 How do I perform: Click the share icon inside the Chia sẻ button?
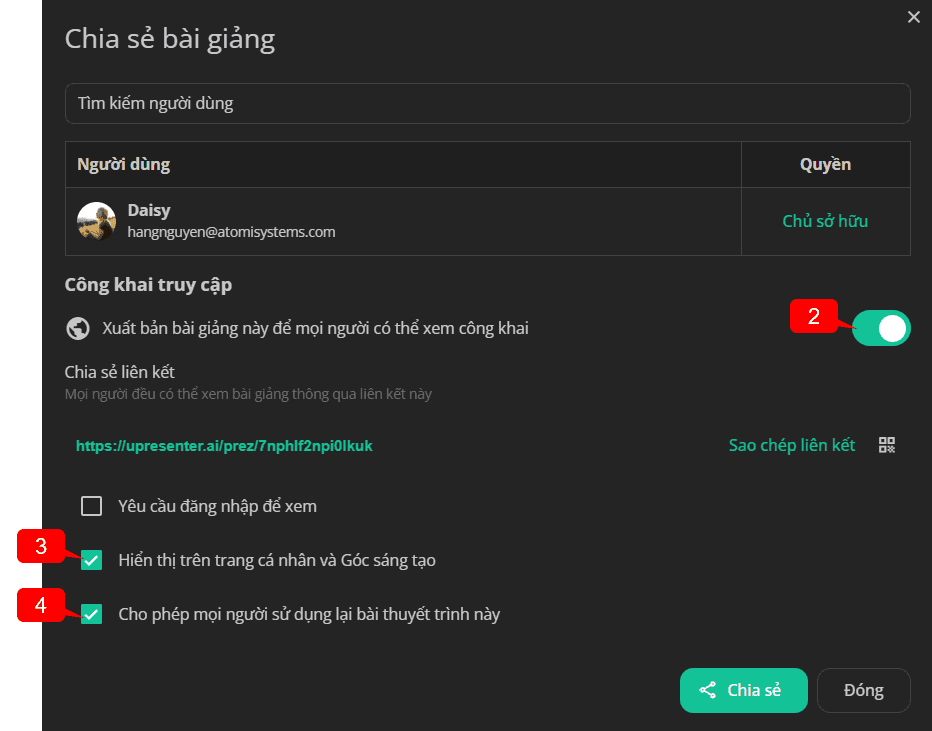click(707, 690)
